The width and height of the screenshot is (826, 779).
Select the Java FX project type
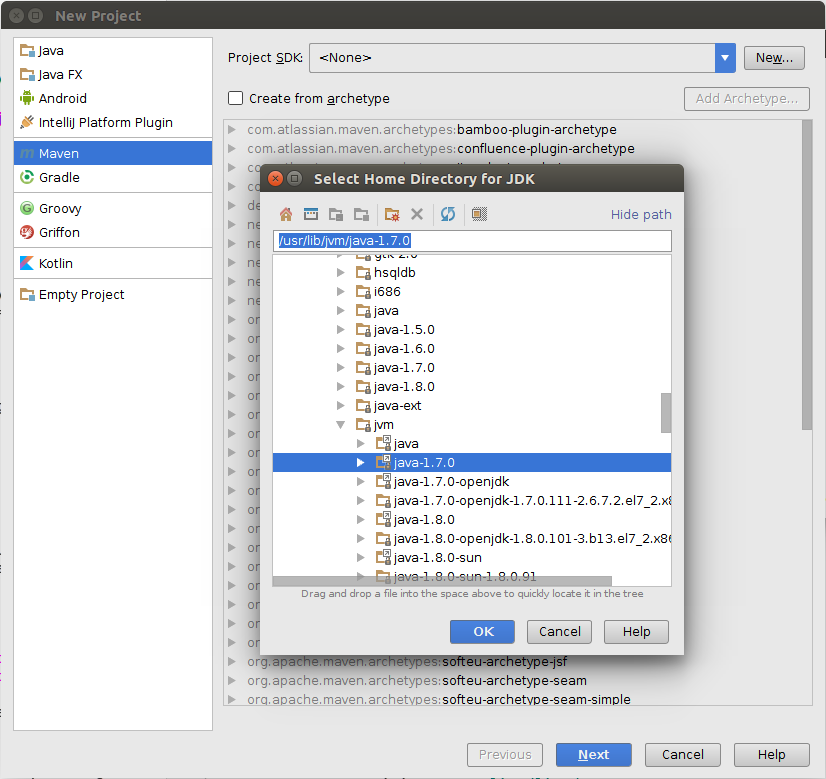[113, 74]
